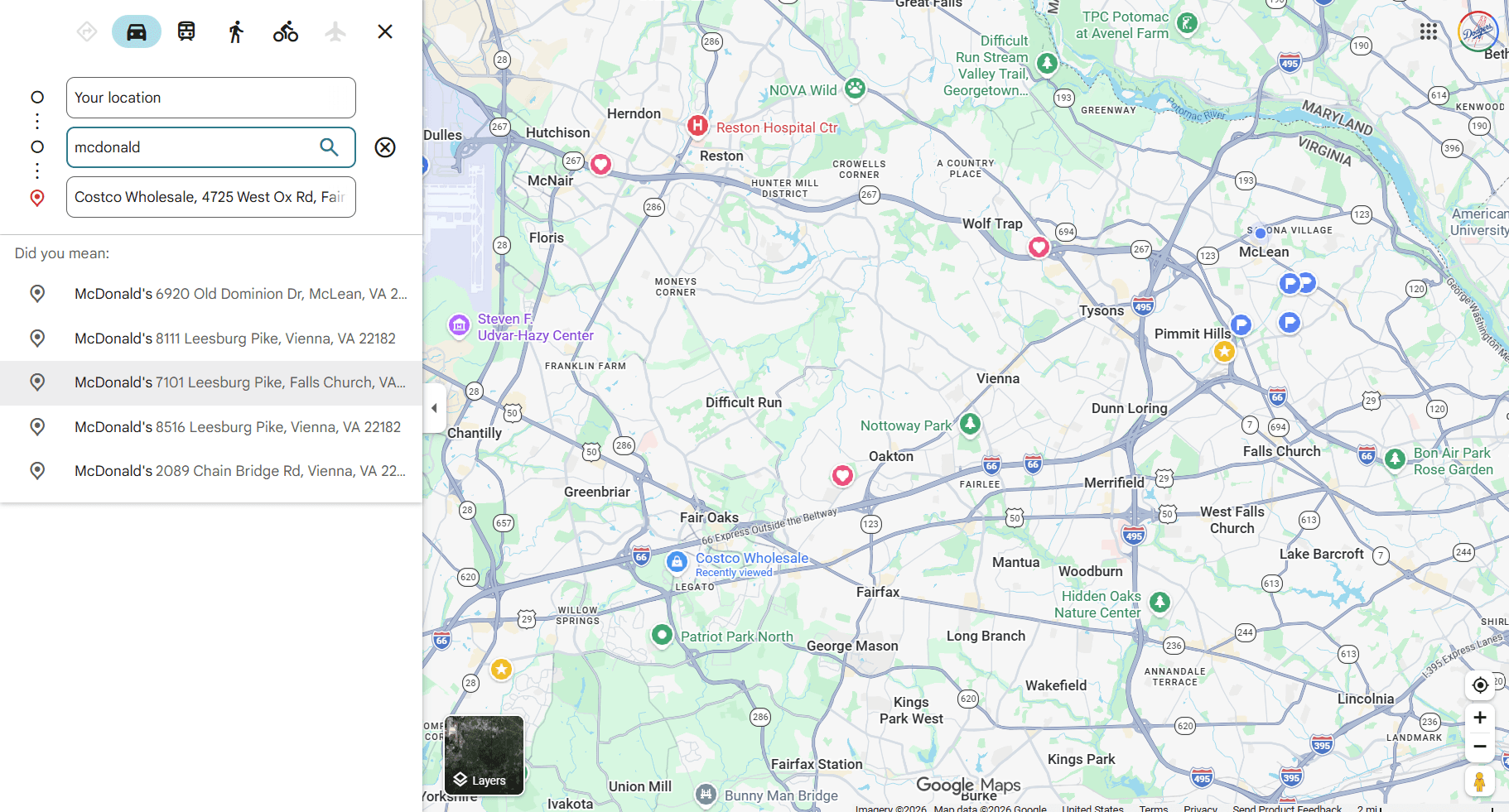Zoom out on the map
The image size is (1509, 812).
click(x=1480, y=747)
